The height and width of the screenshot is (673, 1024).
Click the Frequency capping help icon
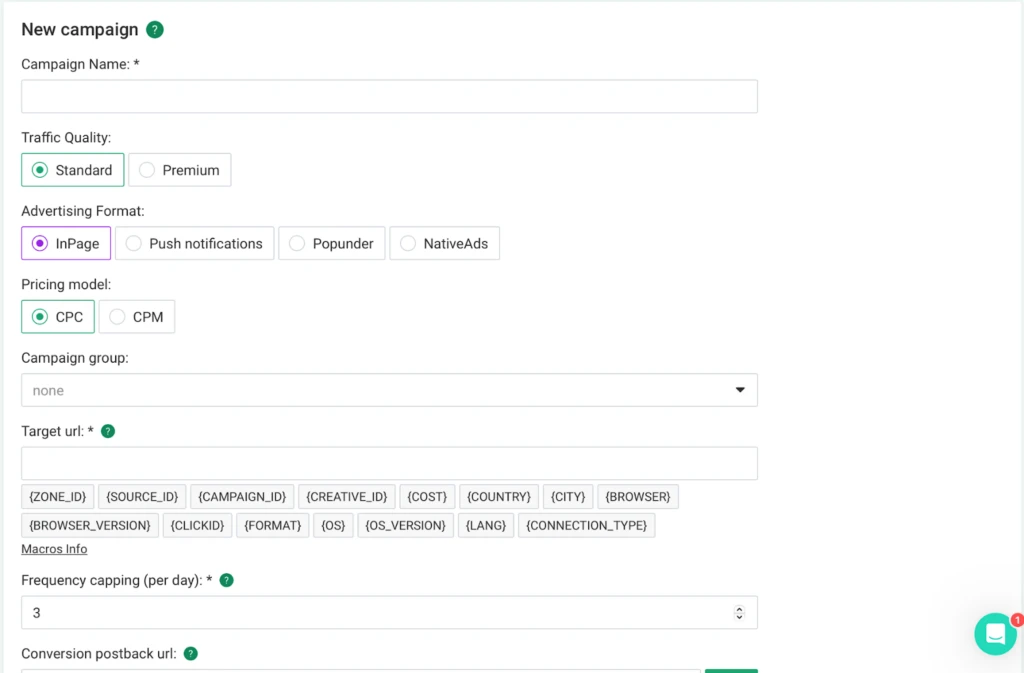227,580
